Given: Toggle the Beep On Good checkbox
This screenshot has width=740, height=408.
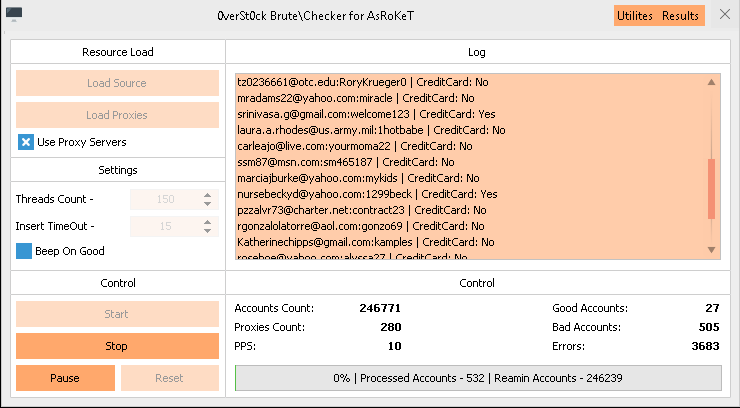Looking at the screenshot, I should pos(24,251).
